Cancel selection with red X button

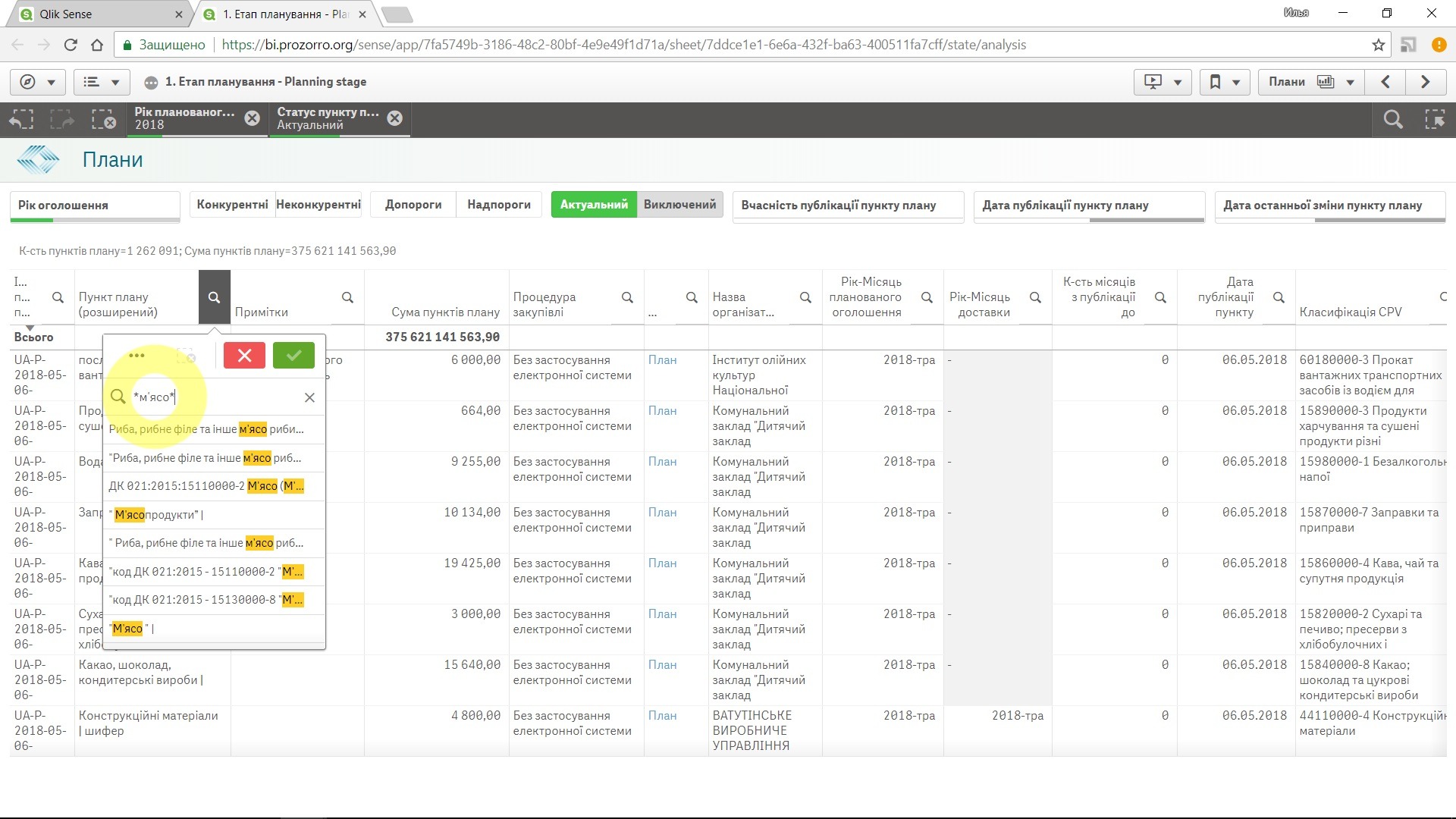tap(244, 355)
